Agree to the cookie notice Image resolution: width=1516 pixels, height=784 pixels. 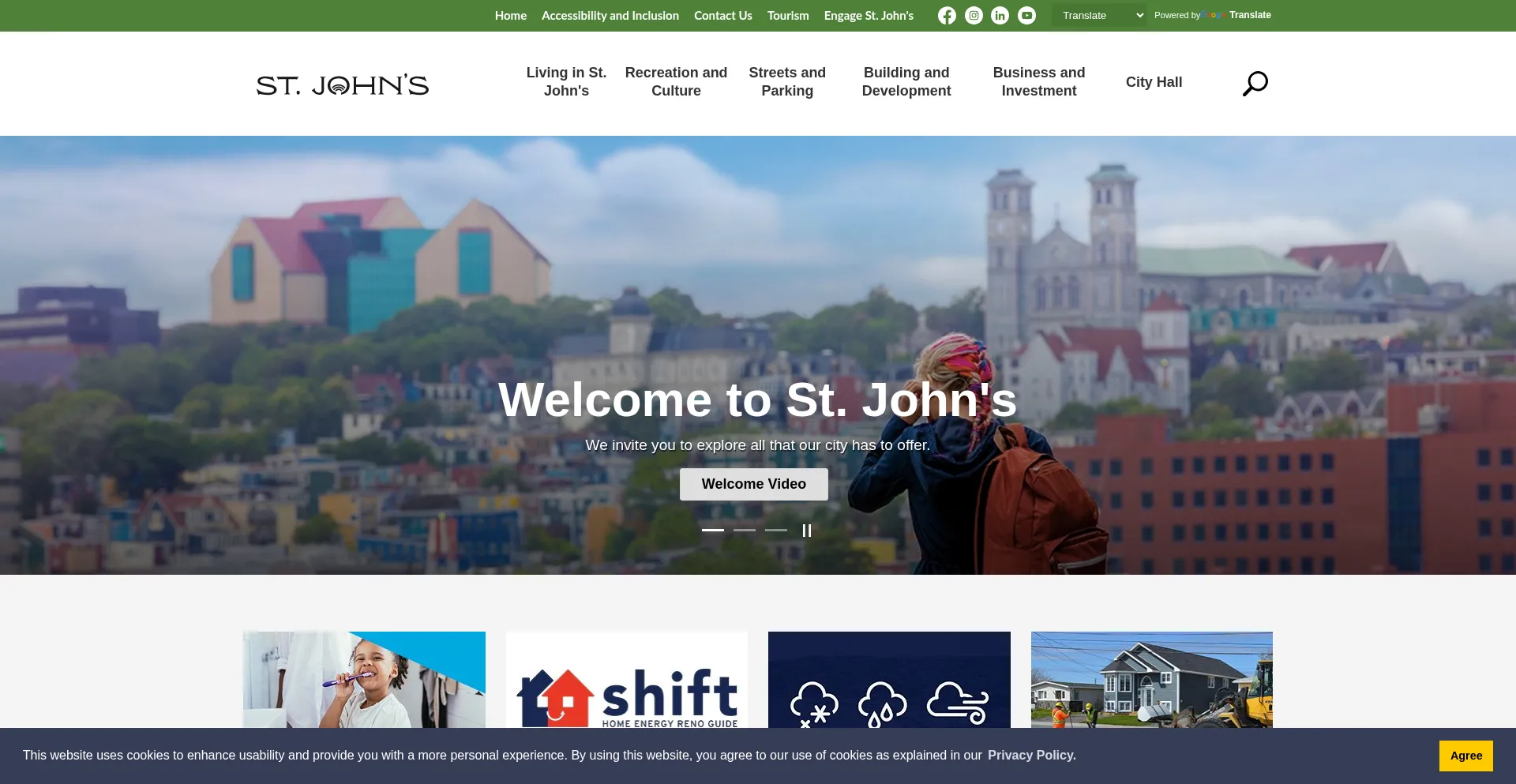[x=1466, y=756]
